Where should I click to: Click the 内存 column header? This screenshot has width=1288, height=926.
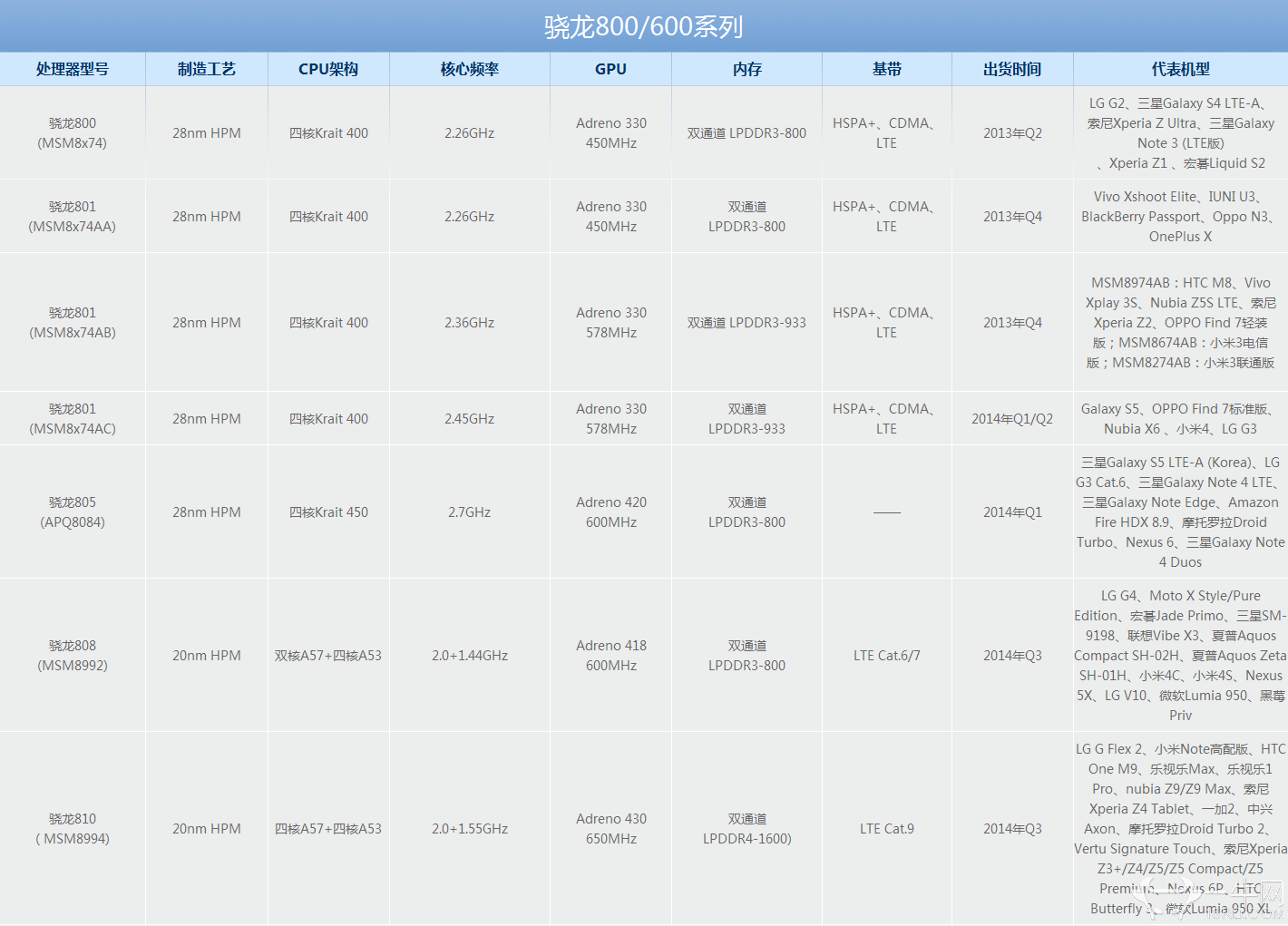[x=747, y=69]
